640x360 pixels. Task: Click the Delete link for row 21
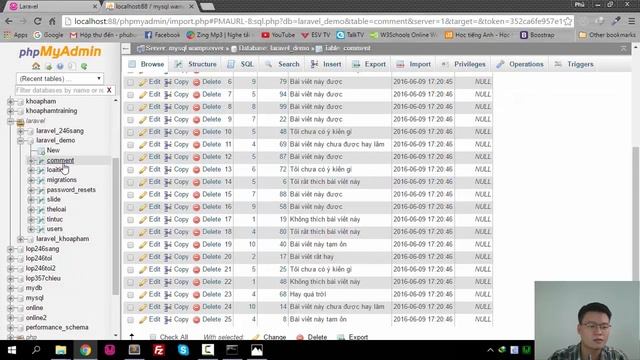tap(211, 269)
